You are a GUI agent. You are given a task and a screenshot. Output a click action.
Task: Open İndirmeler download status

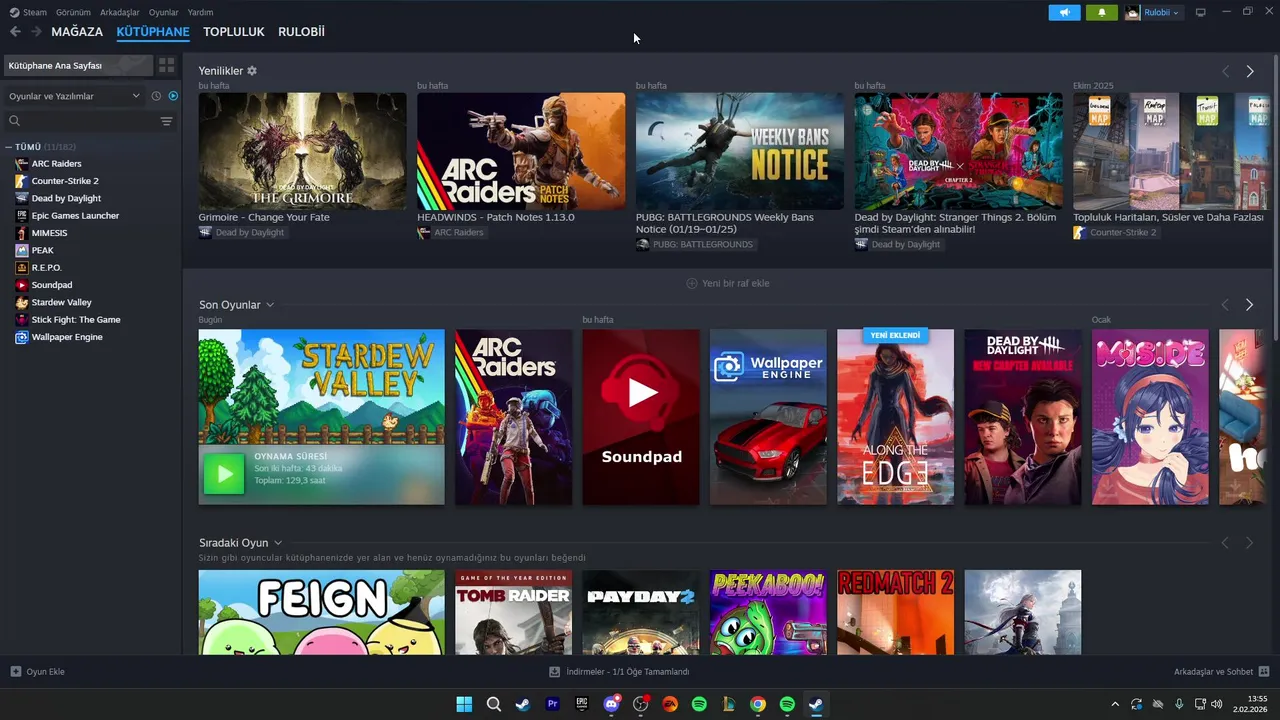tap(620, 672)
